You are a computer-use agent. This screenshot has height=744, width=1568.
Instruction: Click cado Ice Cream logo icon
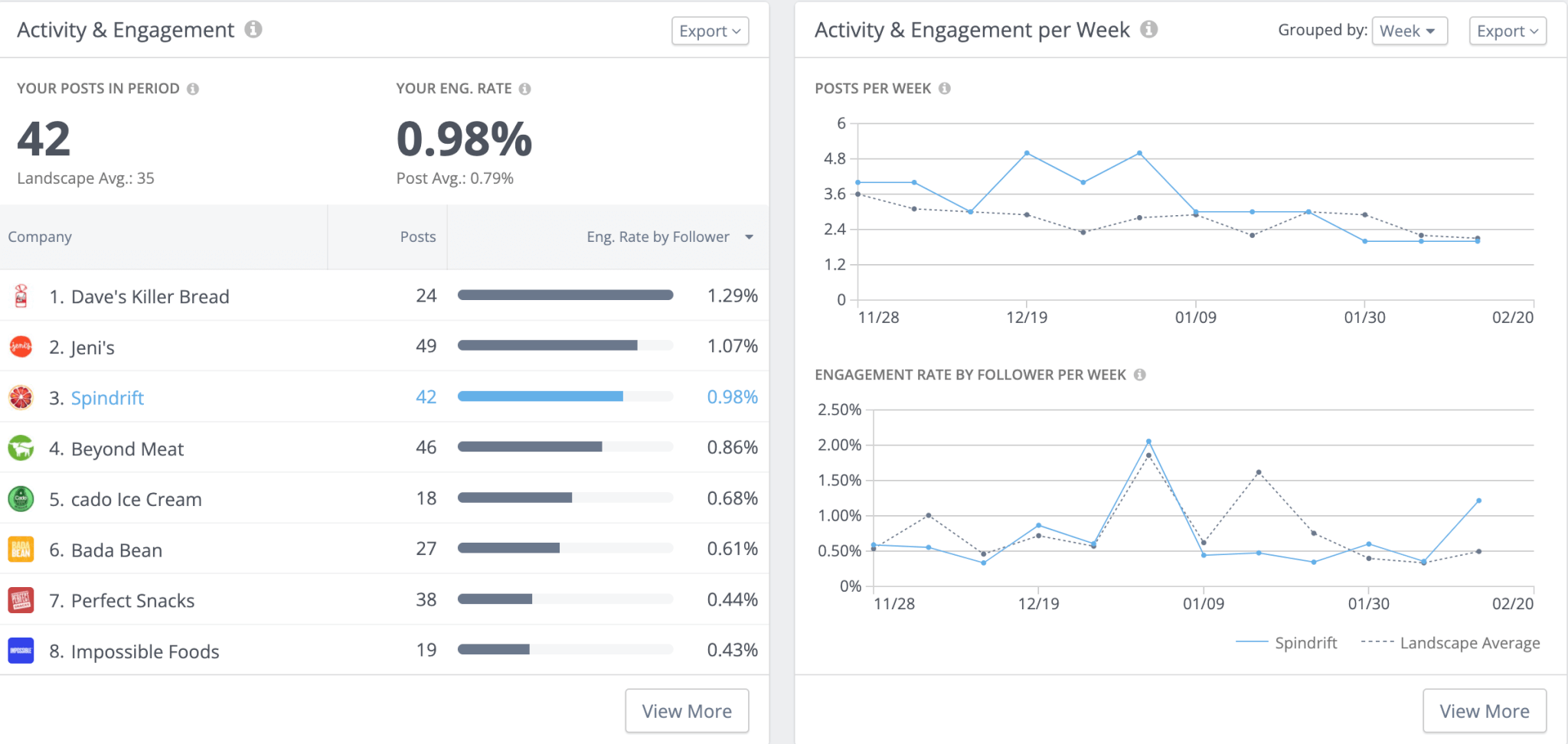click(x=21, y=498)
